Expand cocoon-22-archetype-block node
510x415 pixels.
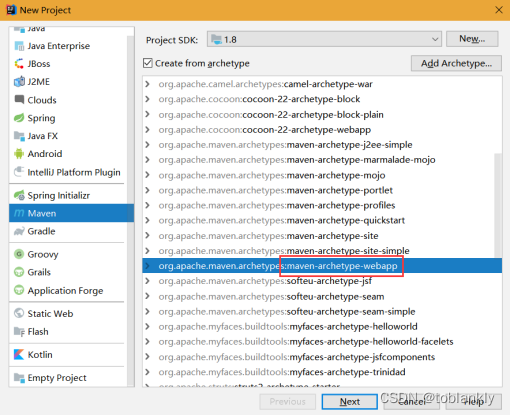tap(147, 99)
